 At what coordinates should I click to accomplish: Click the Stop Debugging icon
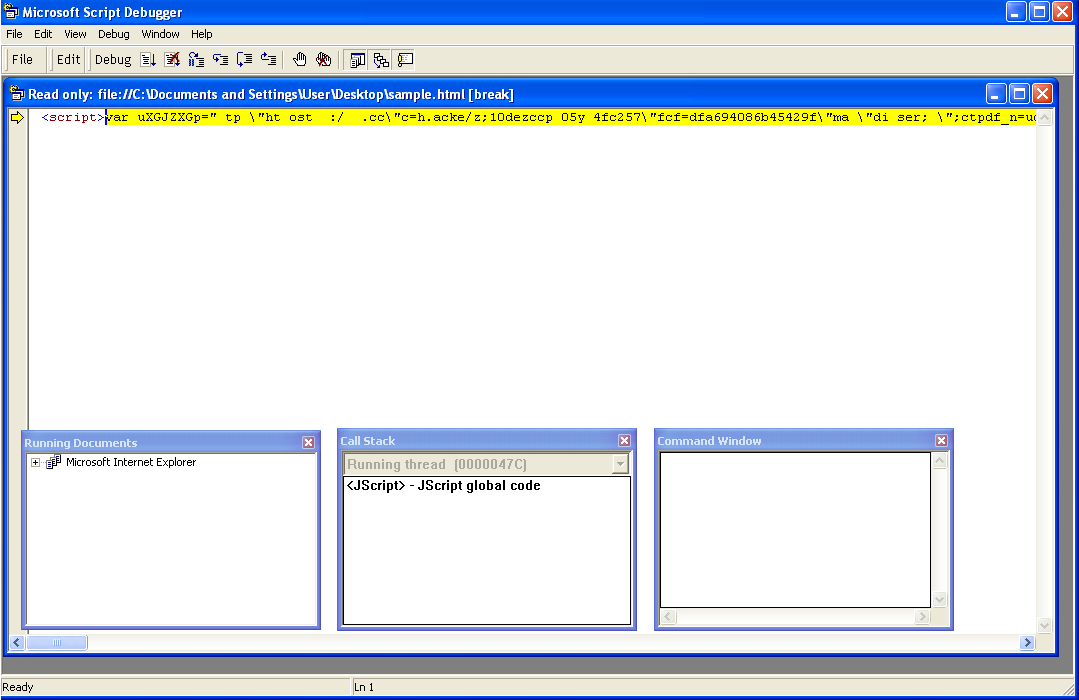pos(172,60)
